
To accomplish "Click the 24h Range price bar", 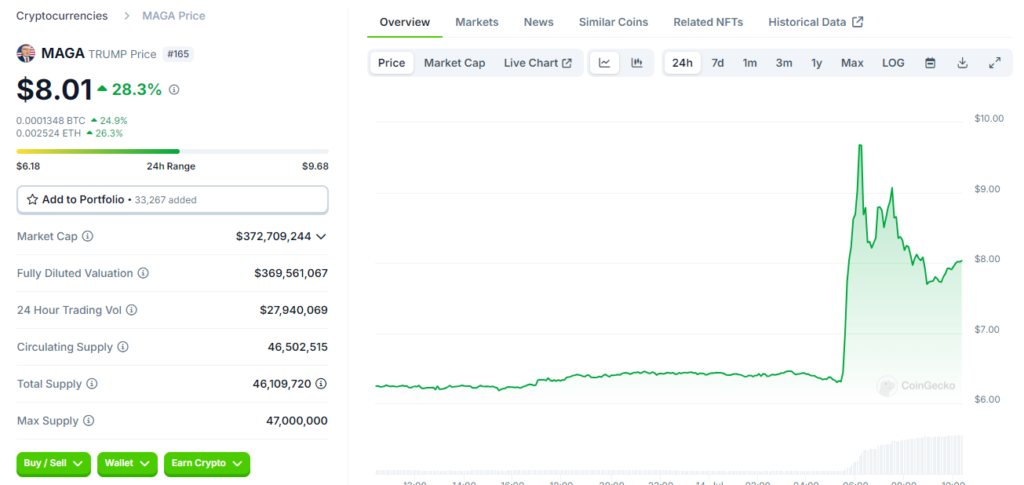I will click(172, 152).
